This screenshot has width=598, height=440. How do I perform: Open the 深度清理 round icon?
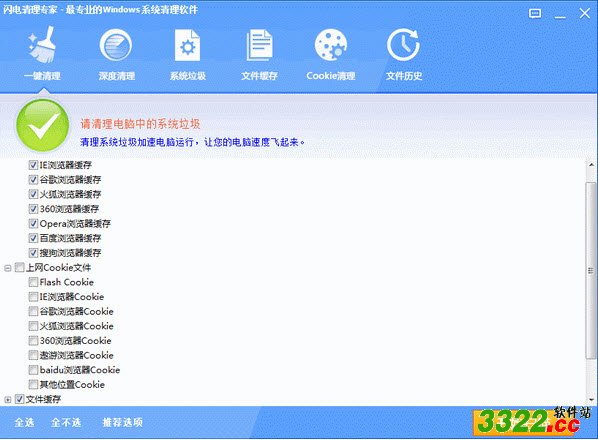tap(116, 45)
